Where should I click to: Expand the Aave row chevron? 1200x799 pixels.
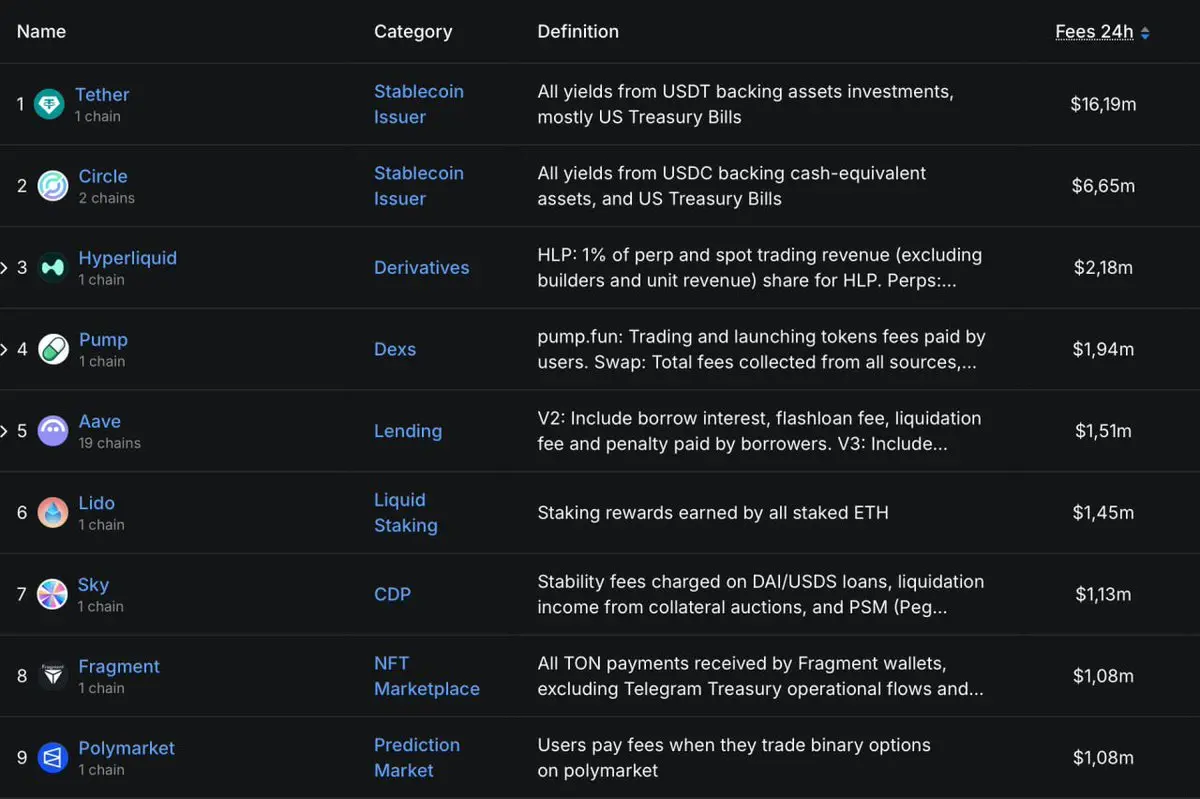tap(5, 431)
